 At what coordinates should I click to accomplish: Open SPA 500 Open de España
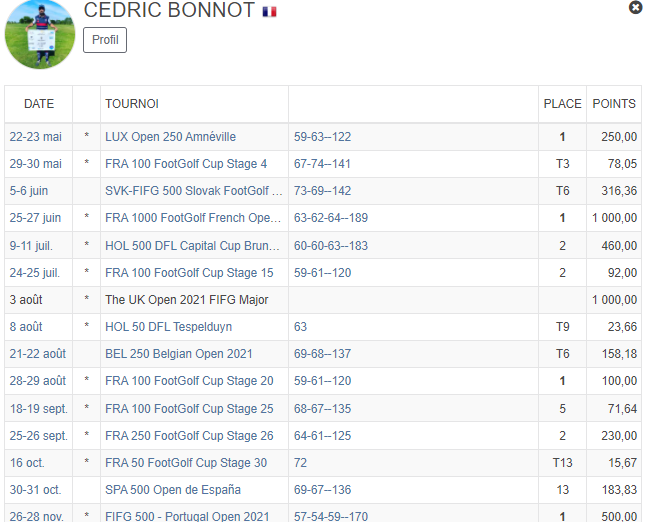click(173, 490)
